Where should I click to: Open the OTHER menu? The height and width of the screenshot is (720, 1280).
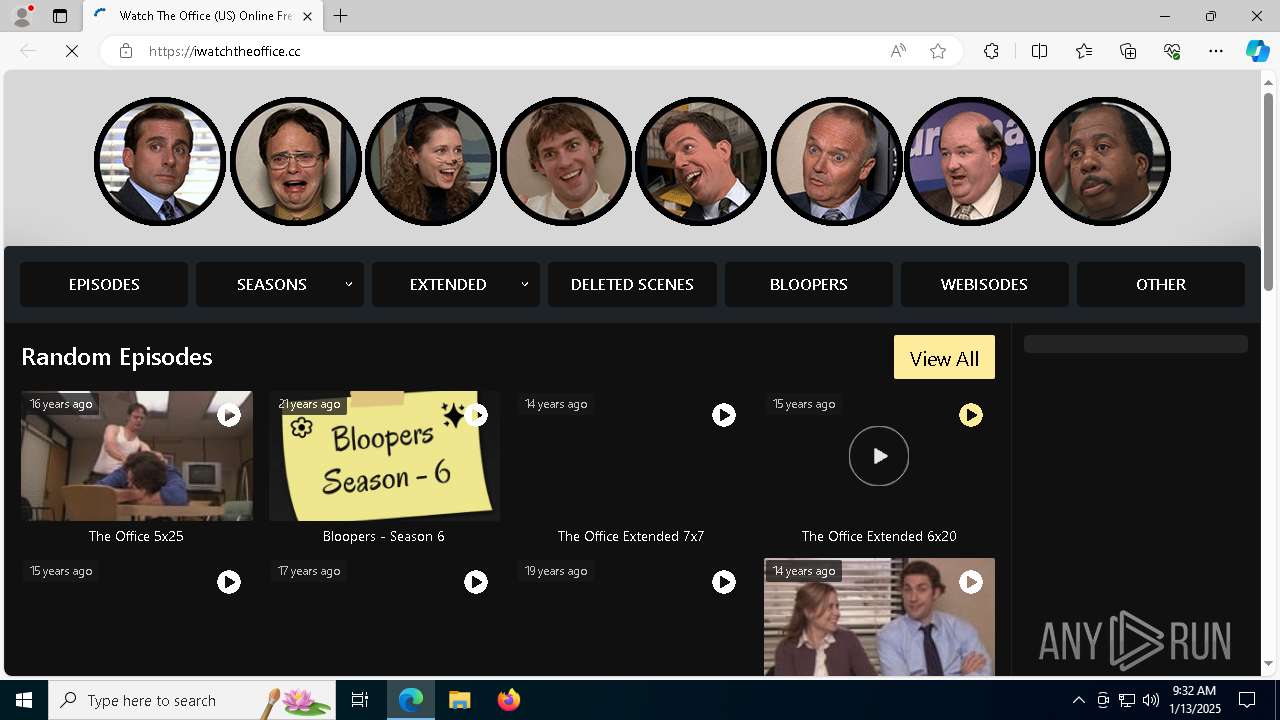pos(1161,284)
